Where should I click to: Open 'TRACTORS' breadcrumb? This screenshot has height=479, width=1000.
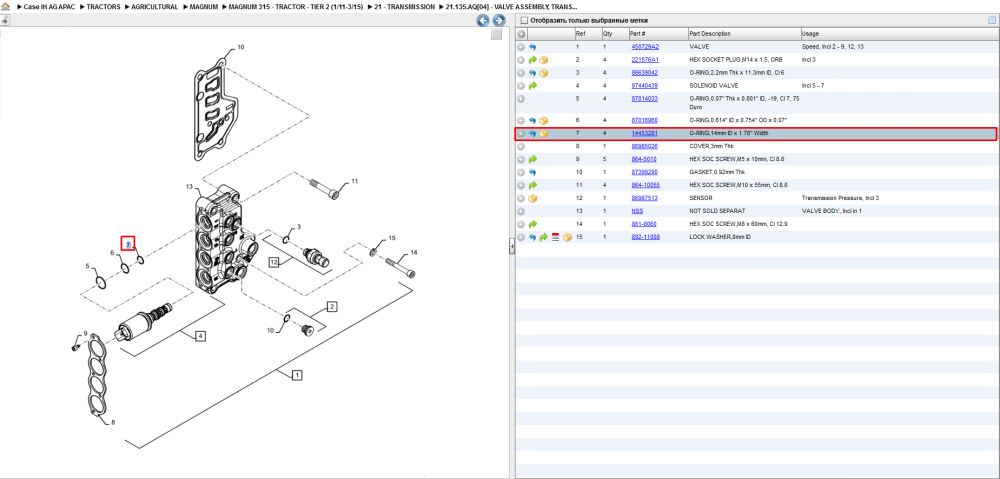[x=103, y=6]
